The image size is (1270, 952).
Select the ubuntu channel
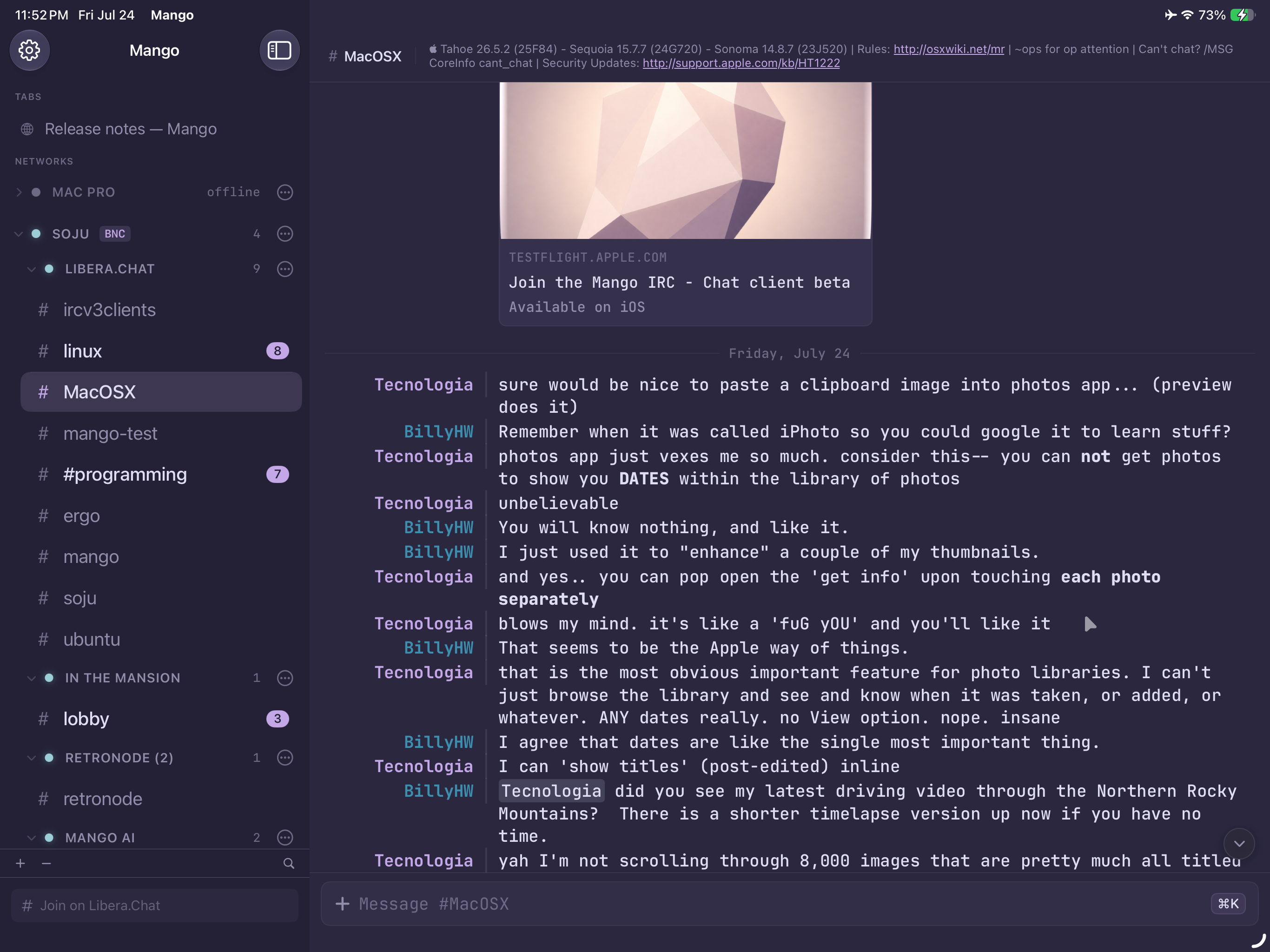(x=161, y=639)
